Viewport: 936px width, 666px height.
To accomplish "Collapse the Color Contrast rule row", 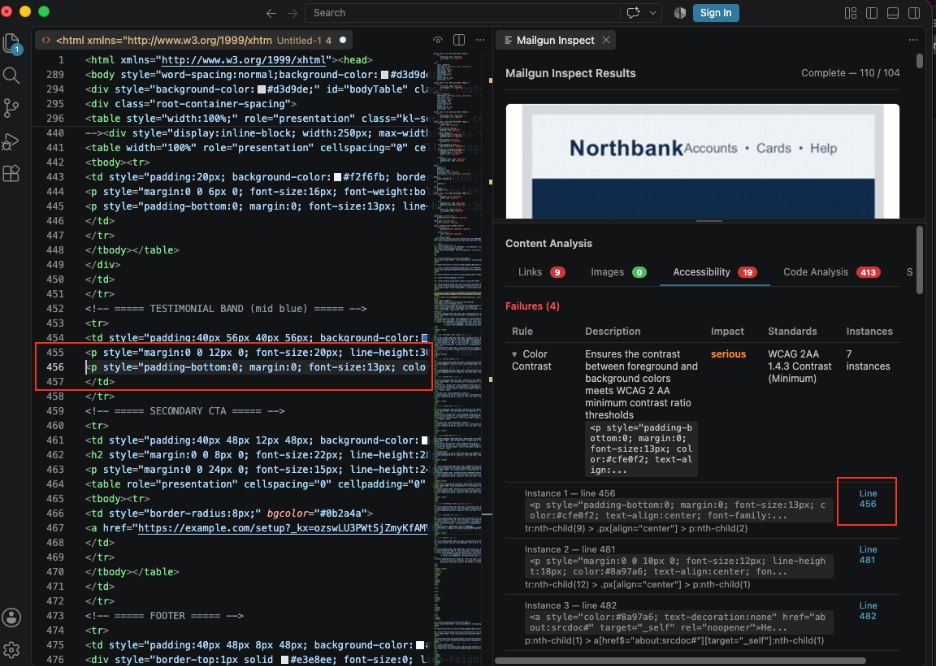I will click(x=515, y=354).
